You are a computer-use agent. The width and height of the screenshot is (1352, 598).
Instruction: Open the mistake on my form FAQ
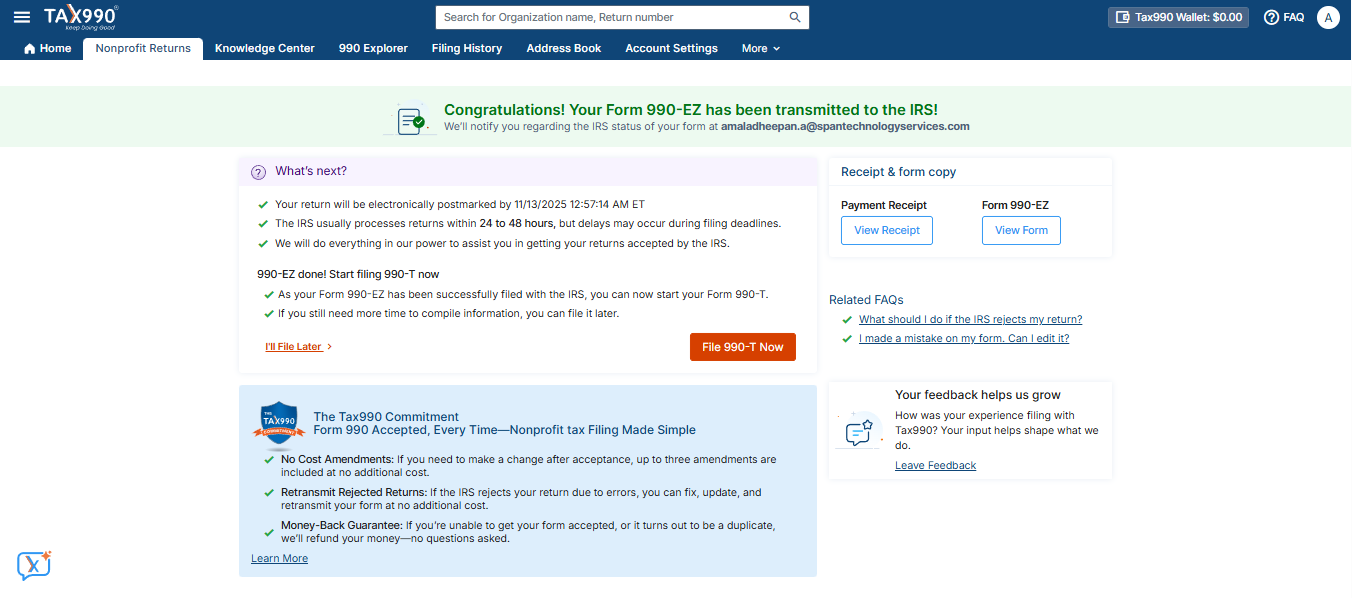[x=964, y=338]
